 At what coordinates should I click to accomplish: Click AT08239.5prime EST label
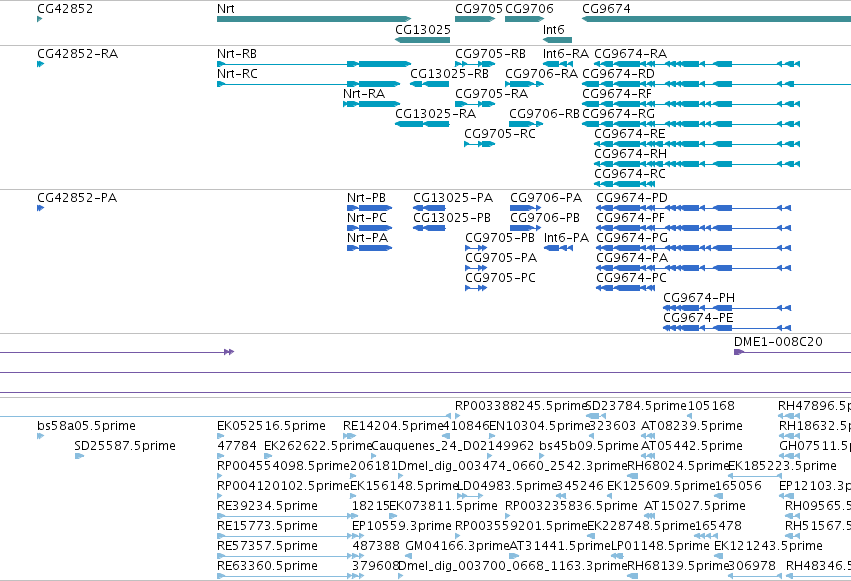(x=692, y=426)
